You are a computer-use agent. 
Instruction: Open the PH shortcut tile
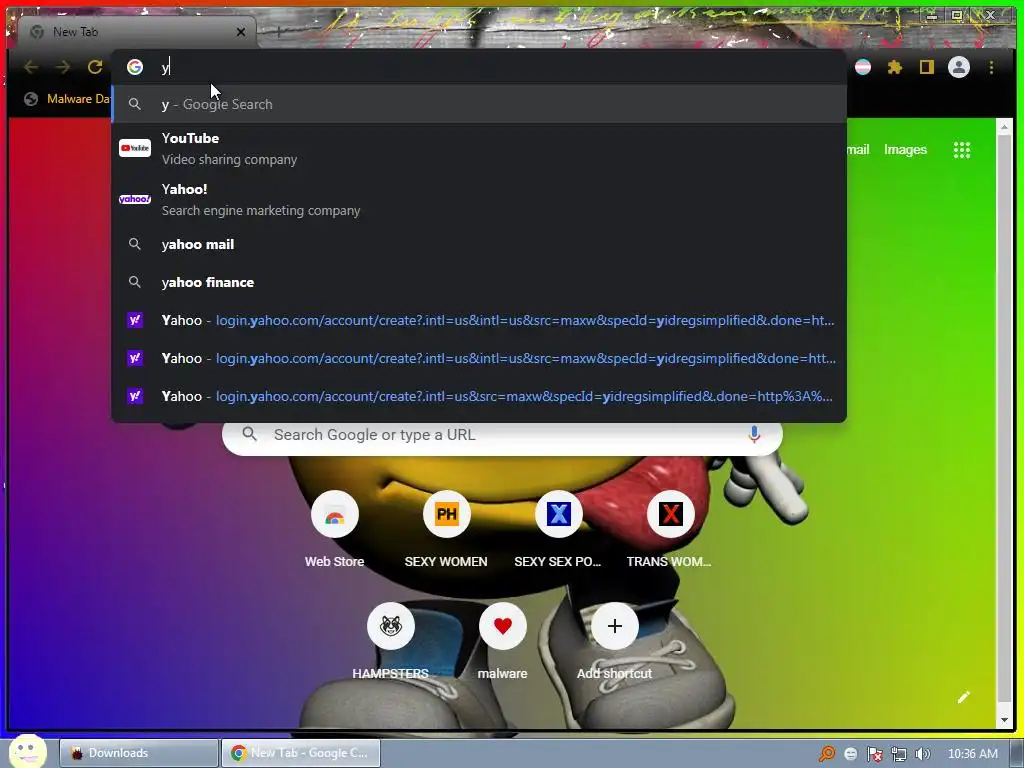pos(447,515)
